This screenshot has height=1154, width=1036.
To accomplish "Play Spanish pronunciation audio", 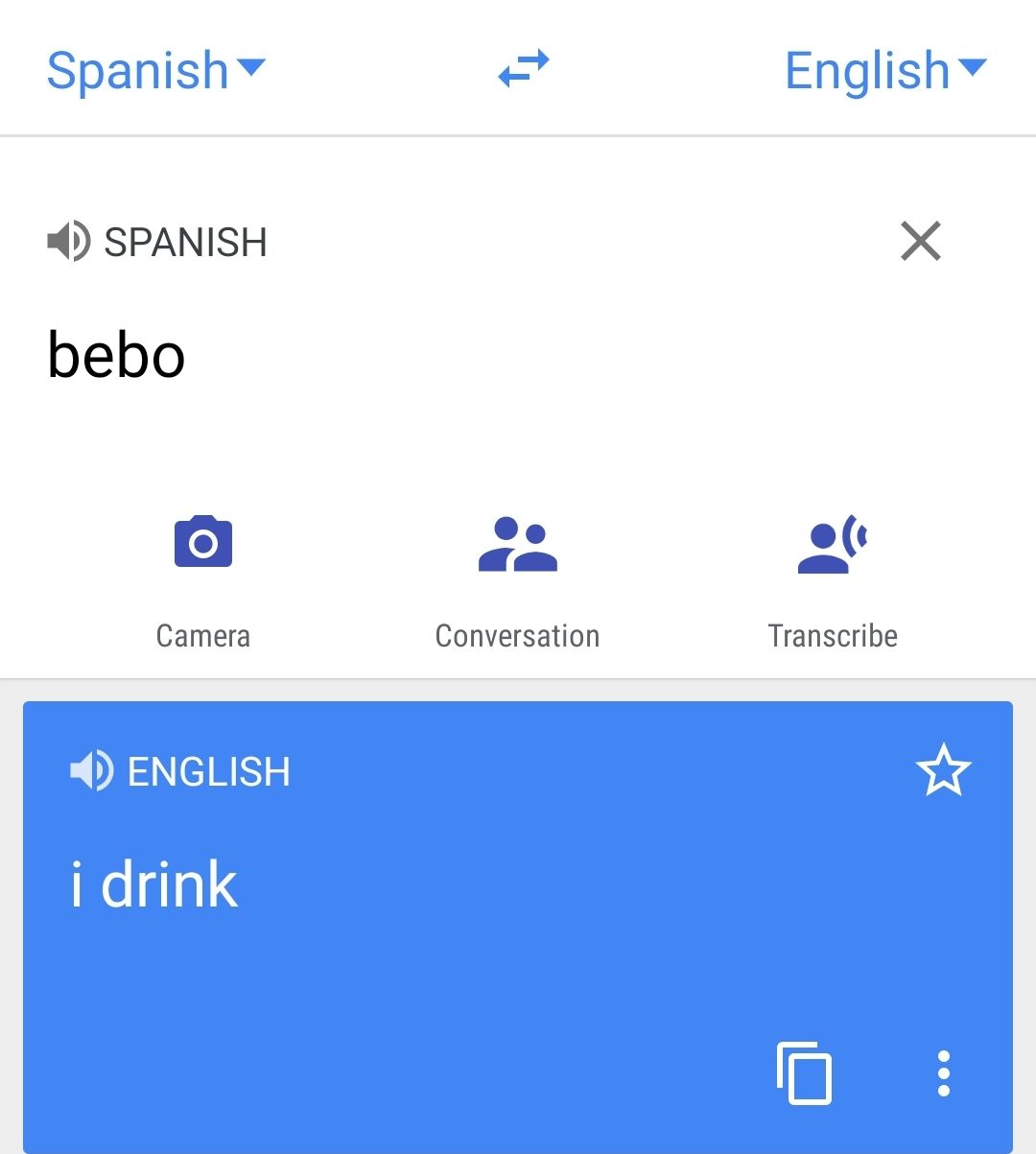I will pos(68,242).
